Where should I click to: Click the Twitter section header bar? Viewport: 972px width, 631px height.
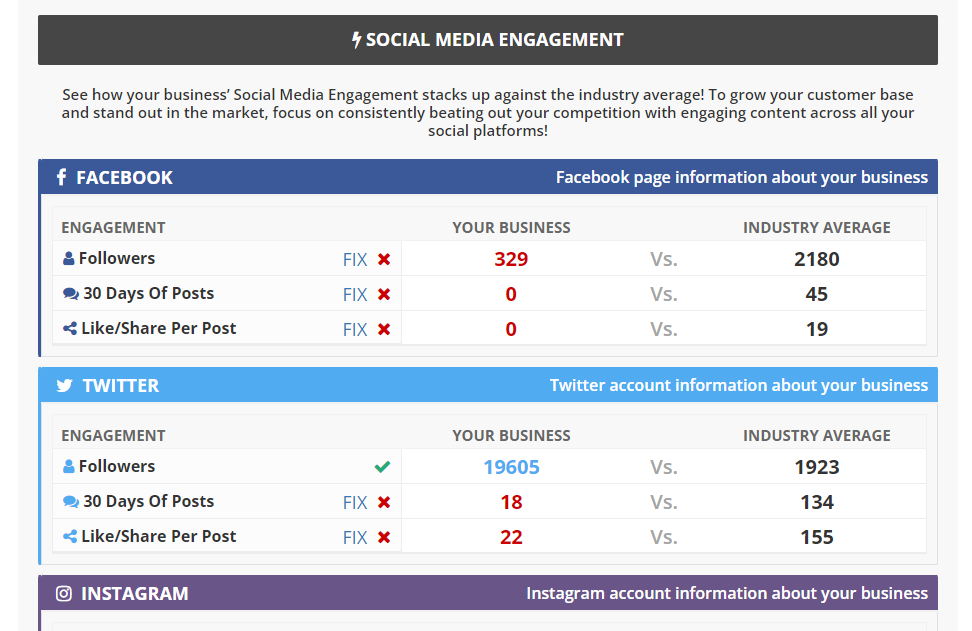488,385
